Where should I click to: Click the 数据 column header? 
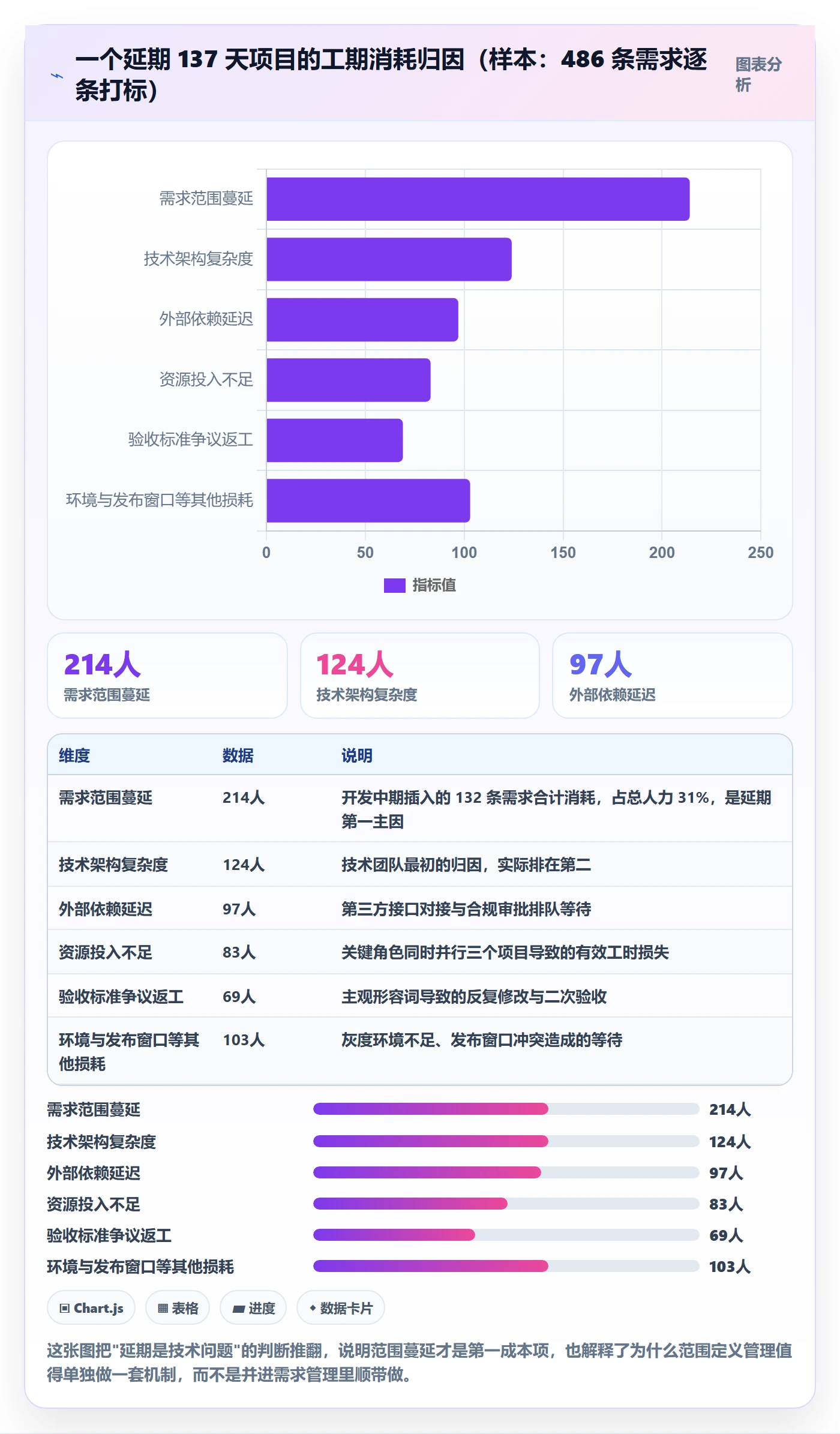pos(238,755)
